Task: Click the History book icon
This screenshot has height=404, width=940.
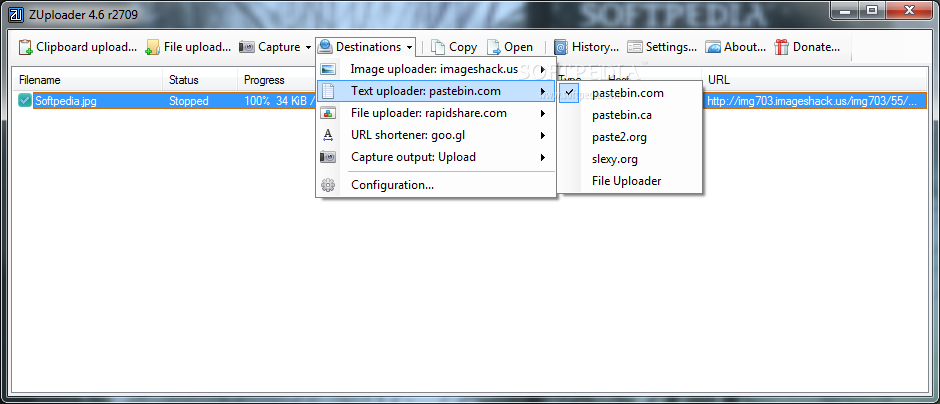Action: 561,47
